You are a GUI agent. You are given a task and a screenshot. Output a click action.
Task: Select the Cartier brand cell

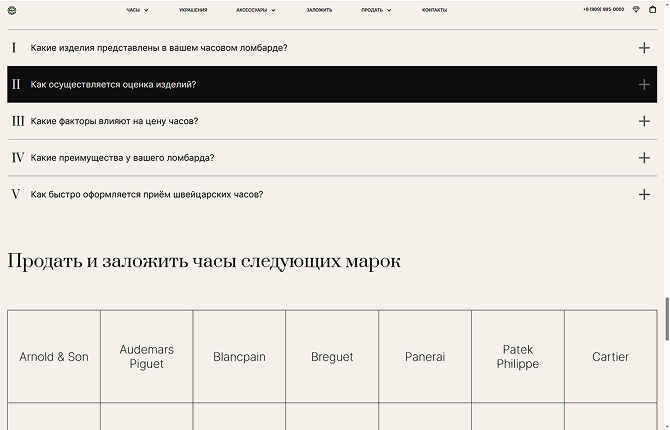pos(611,356)
